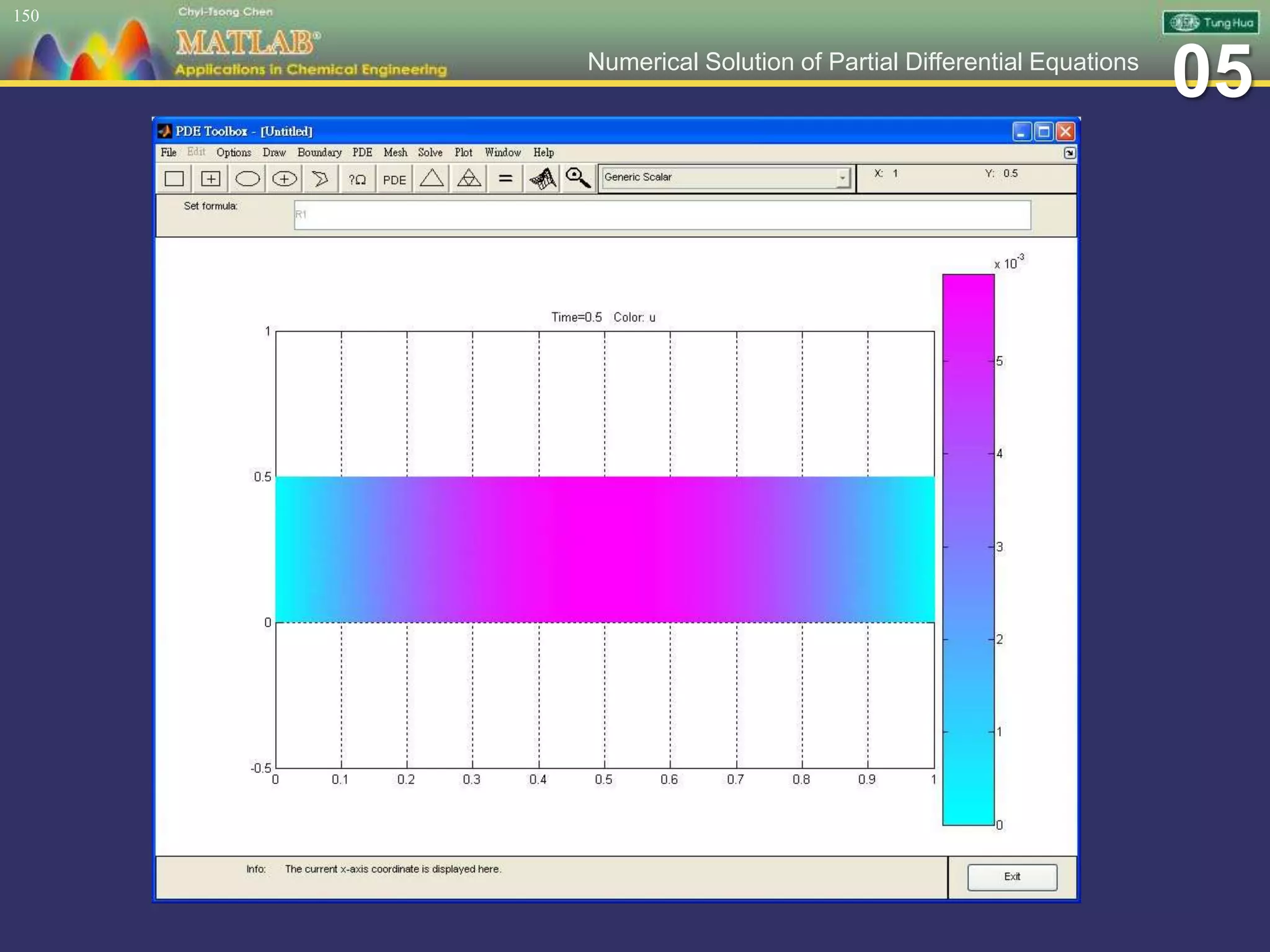Select the draw polygon tool
Viewport: 1270px width, 952px height.
tap(320, 179)
